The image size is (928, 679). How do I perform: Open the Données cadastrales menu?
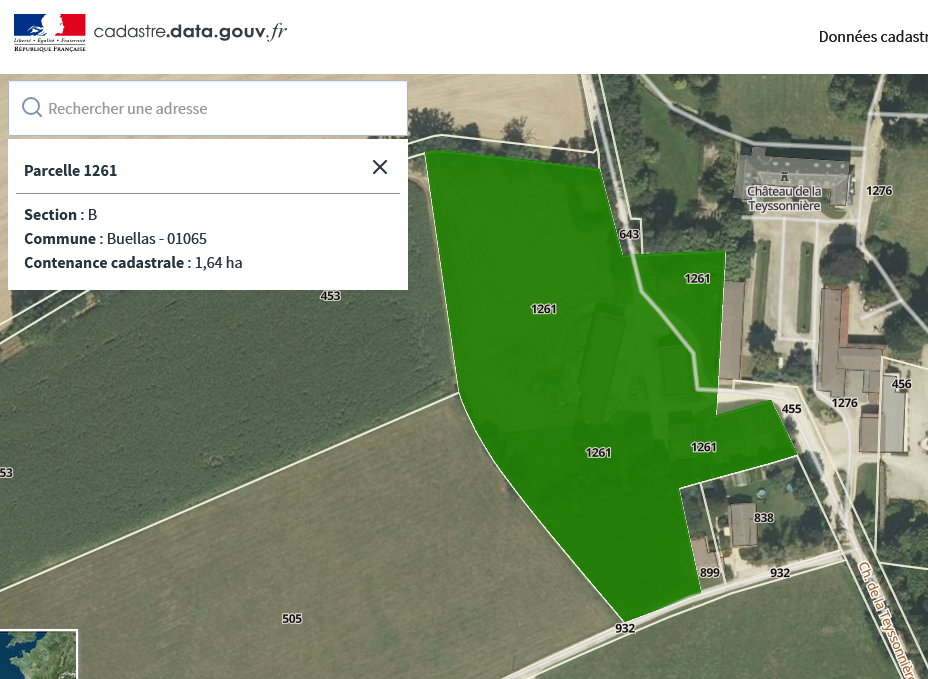coord(872,37)
